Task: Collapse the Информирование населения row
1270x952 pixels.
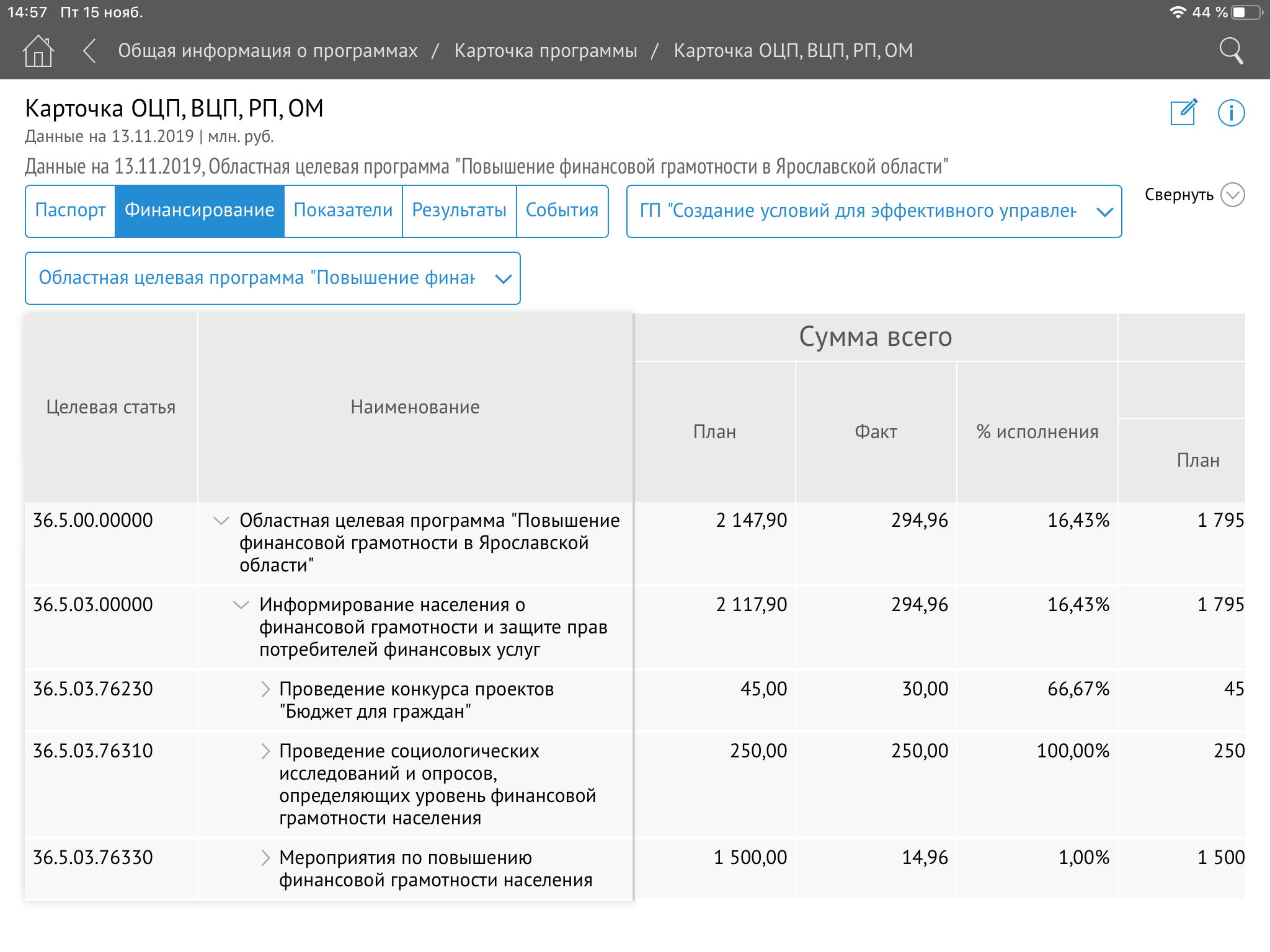Action: (241, 605)
